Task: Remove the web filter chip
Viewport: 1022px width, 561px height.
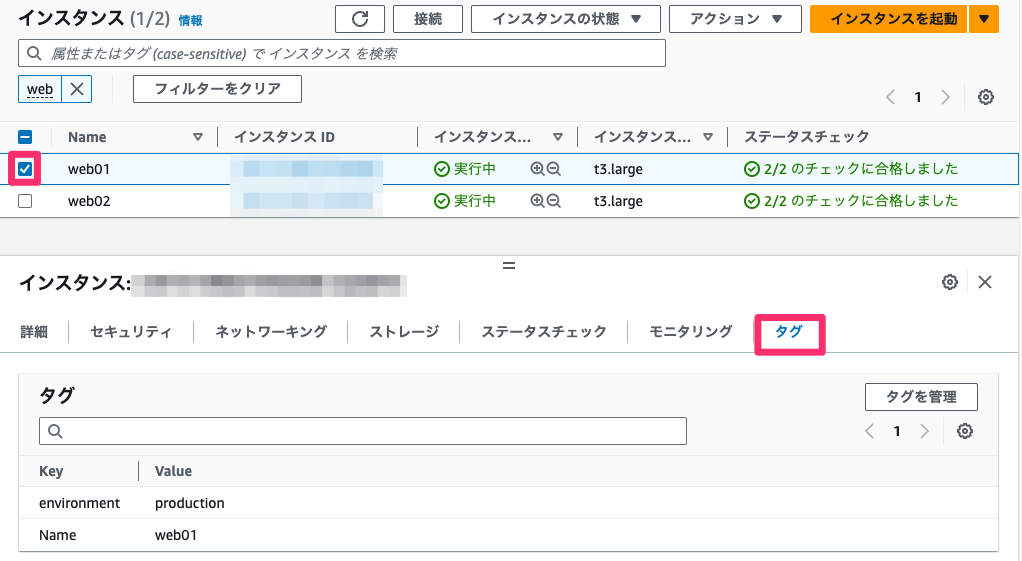Action: point(77,89)
